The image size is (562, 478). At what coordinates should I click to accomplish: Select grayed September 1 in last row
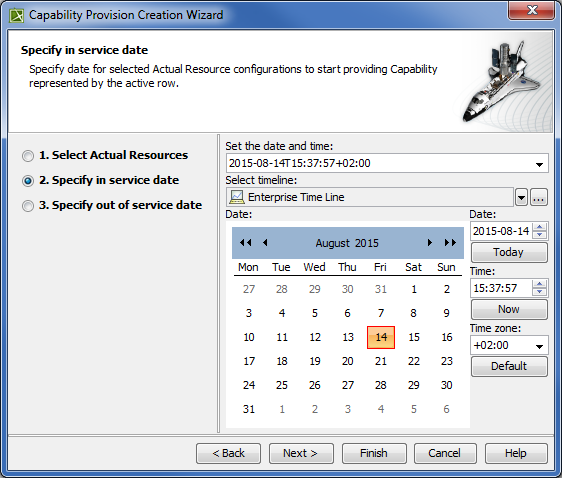point(282,409)
